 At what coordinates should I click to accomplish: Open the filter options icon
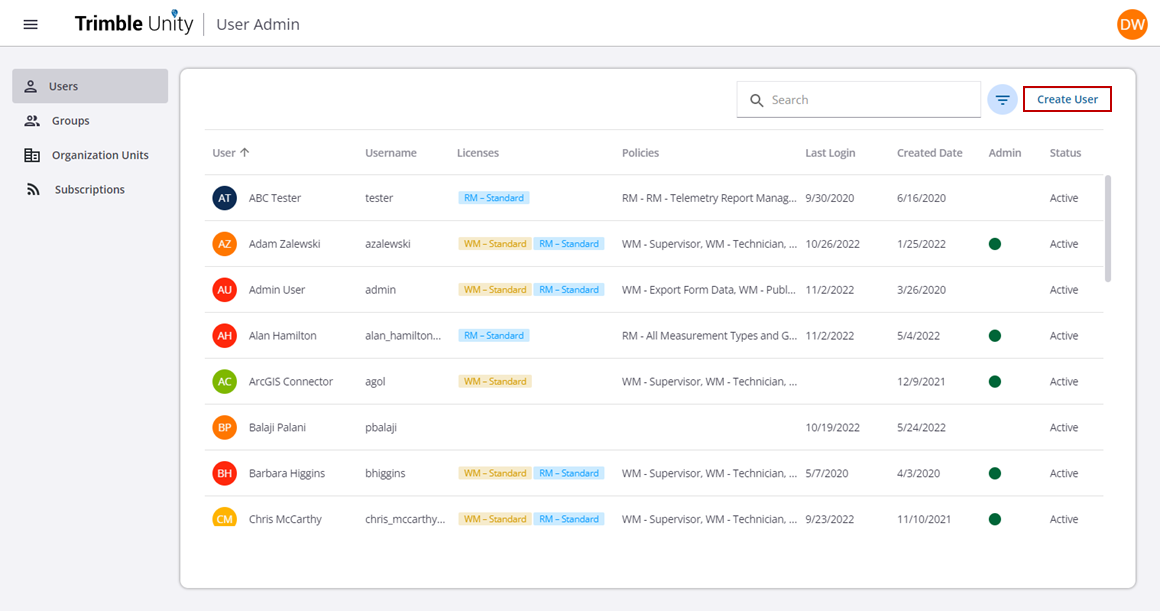coord(1002,100)
